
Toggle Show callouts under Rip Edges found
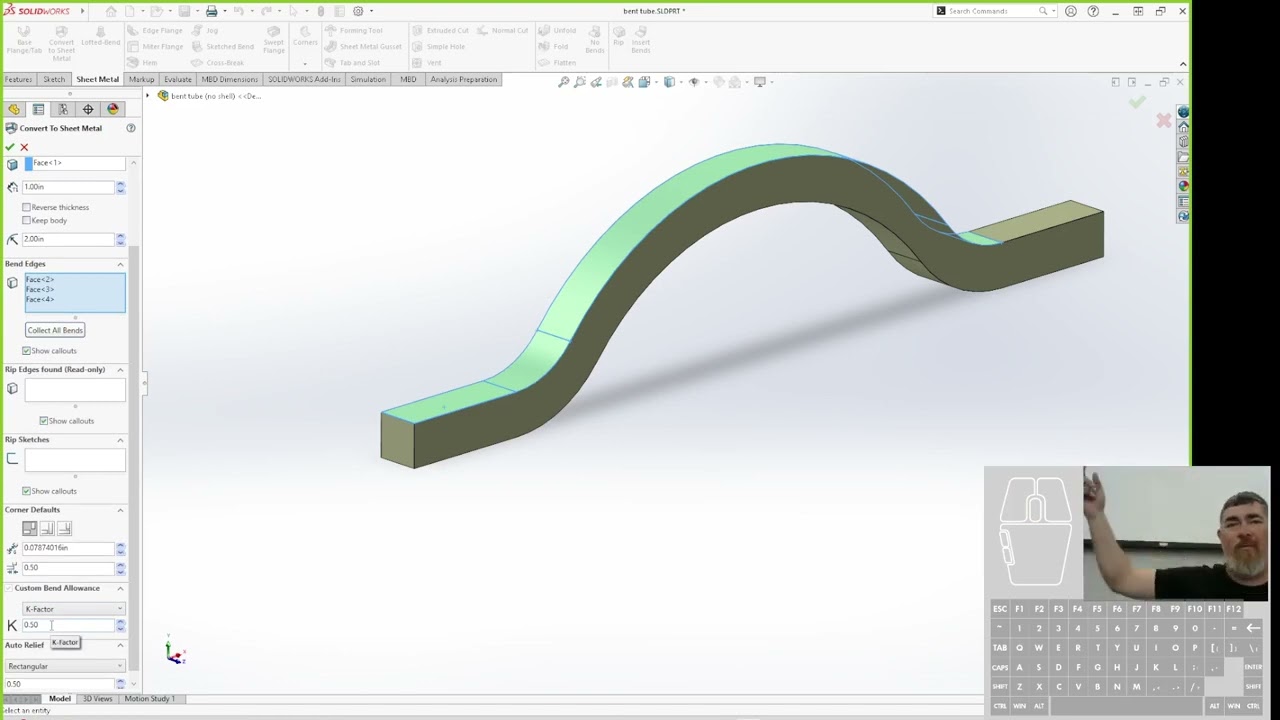(x=44, y=421)
